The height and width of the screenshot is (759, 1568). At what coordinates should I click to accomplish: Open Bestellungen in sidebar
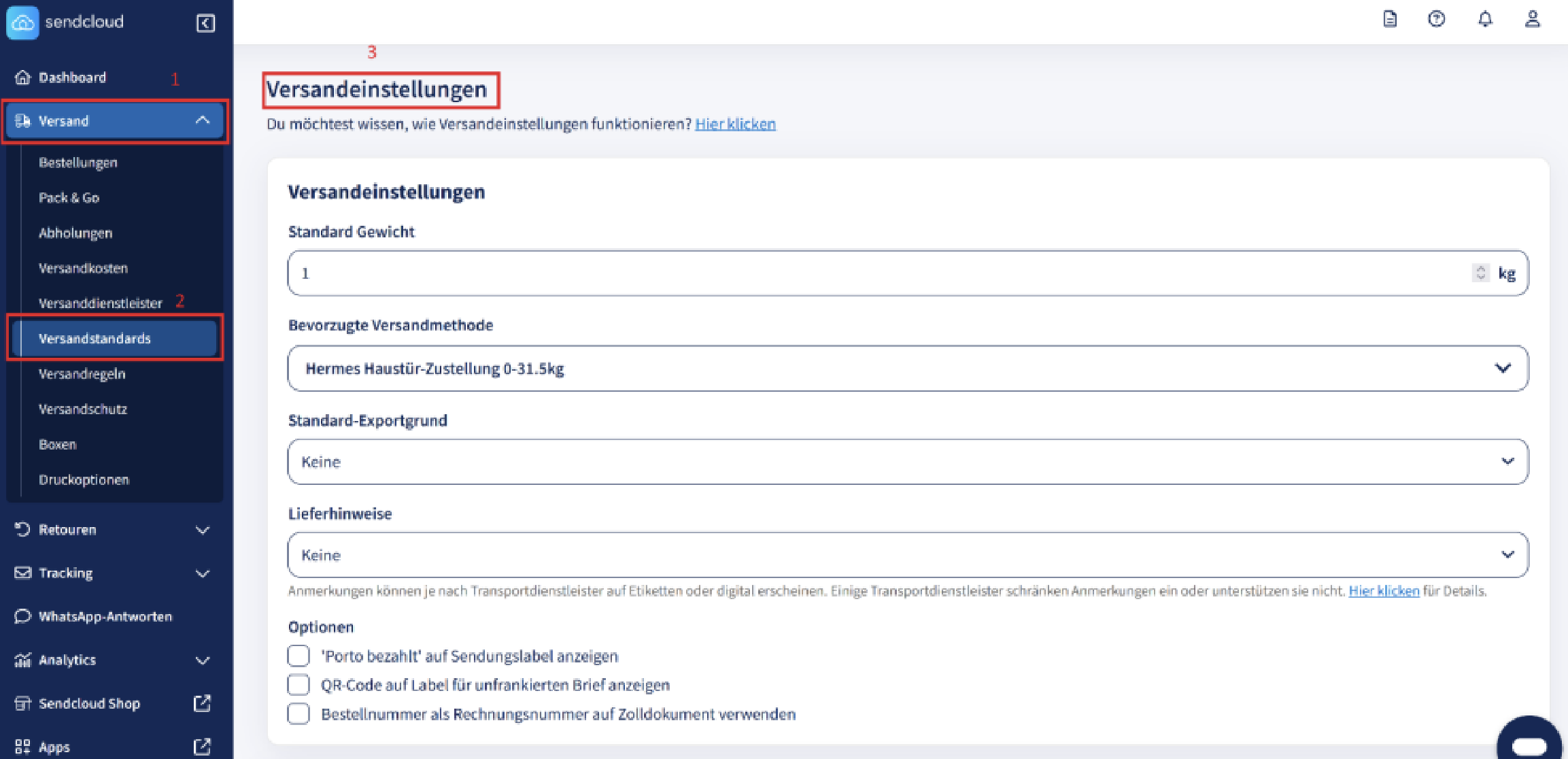pyautogui.click(x=78, y=163)
